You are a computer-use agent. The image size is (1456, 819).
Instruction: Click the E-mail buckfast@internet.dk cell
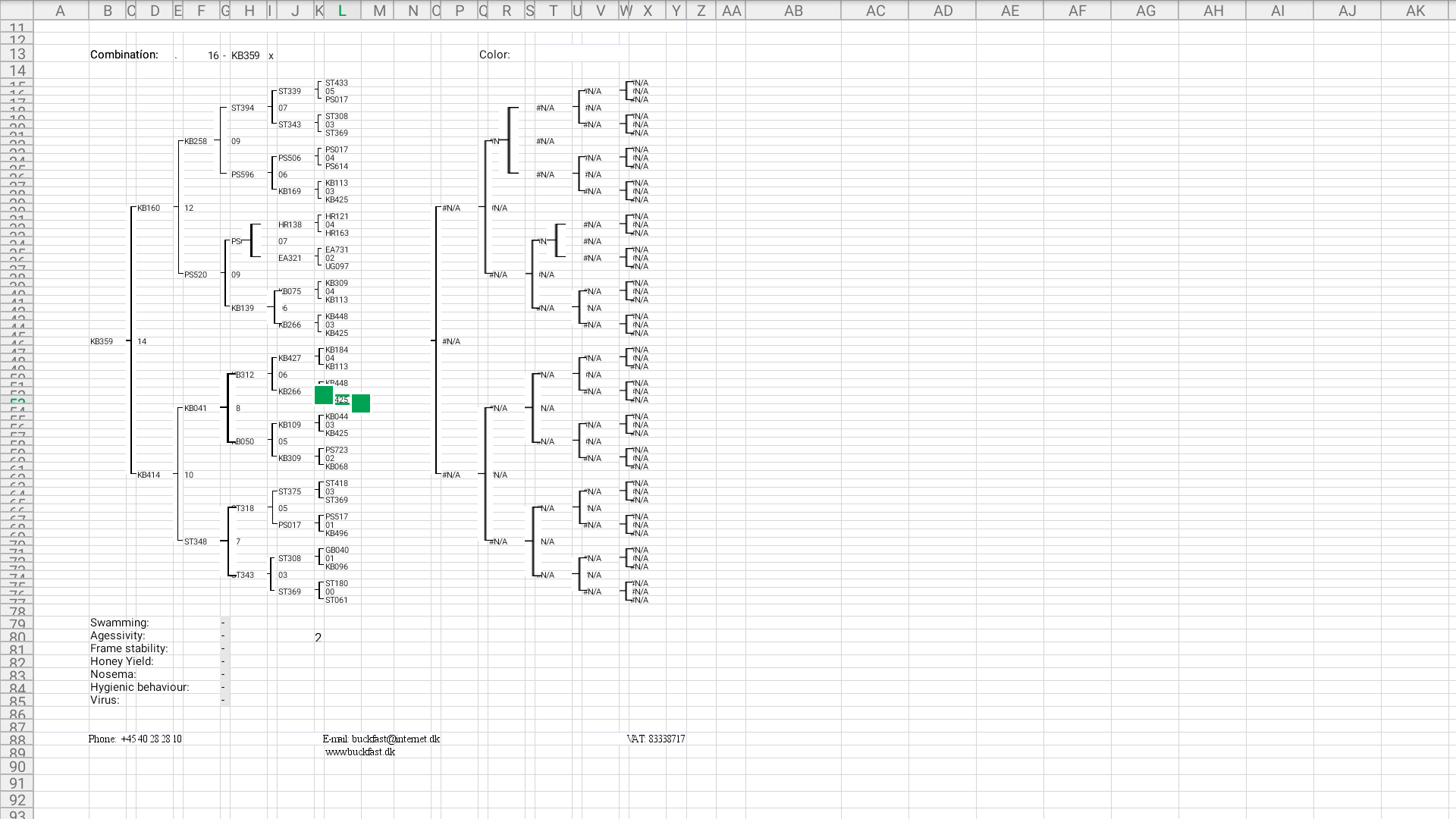tap(381, 739)
